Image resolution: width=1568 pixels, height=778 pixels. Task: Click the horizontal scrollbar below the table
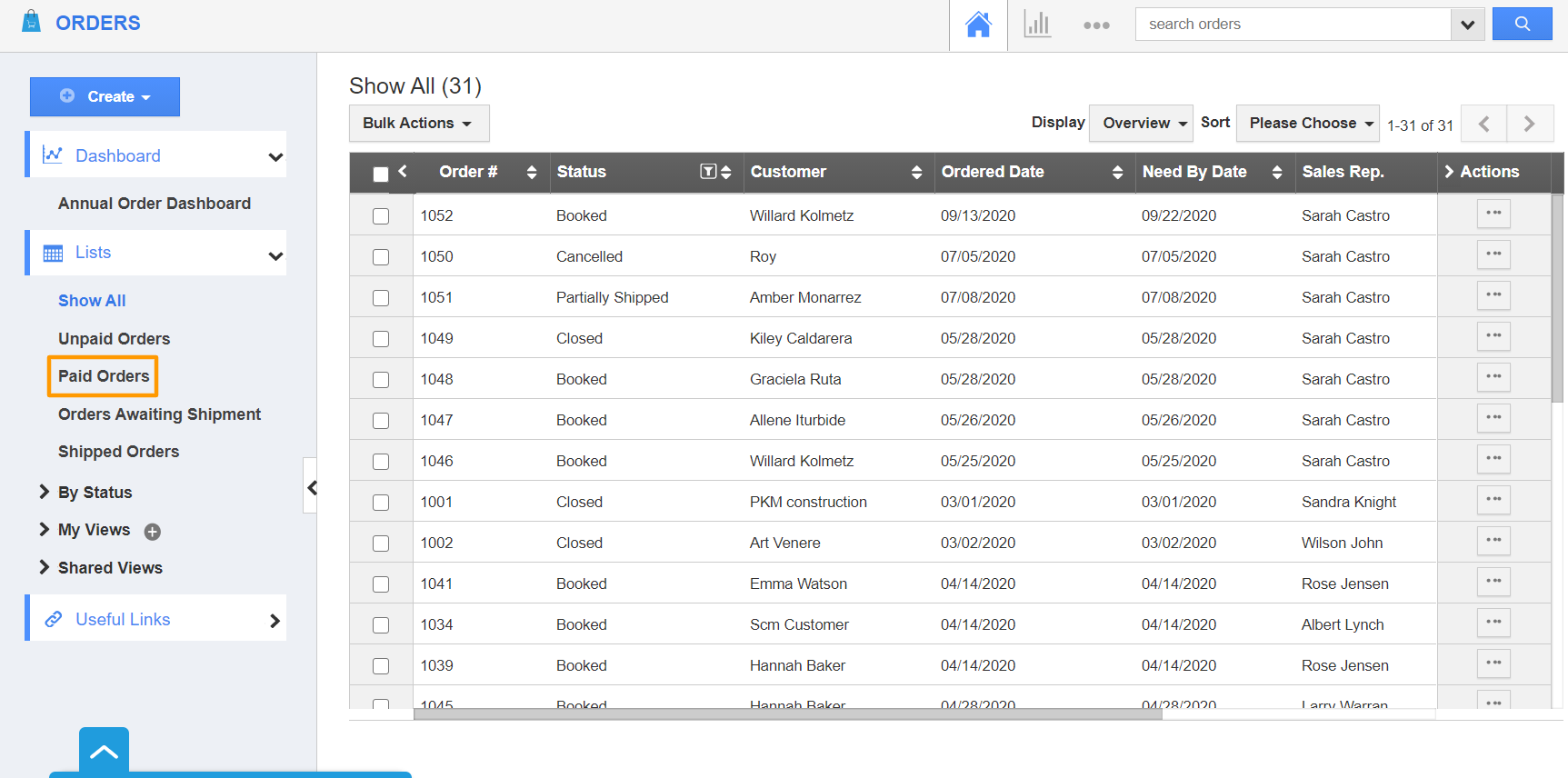[787, 714]
